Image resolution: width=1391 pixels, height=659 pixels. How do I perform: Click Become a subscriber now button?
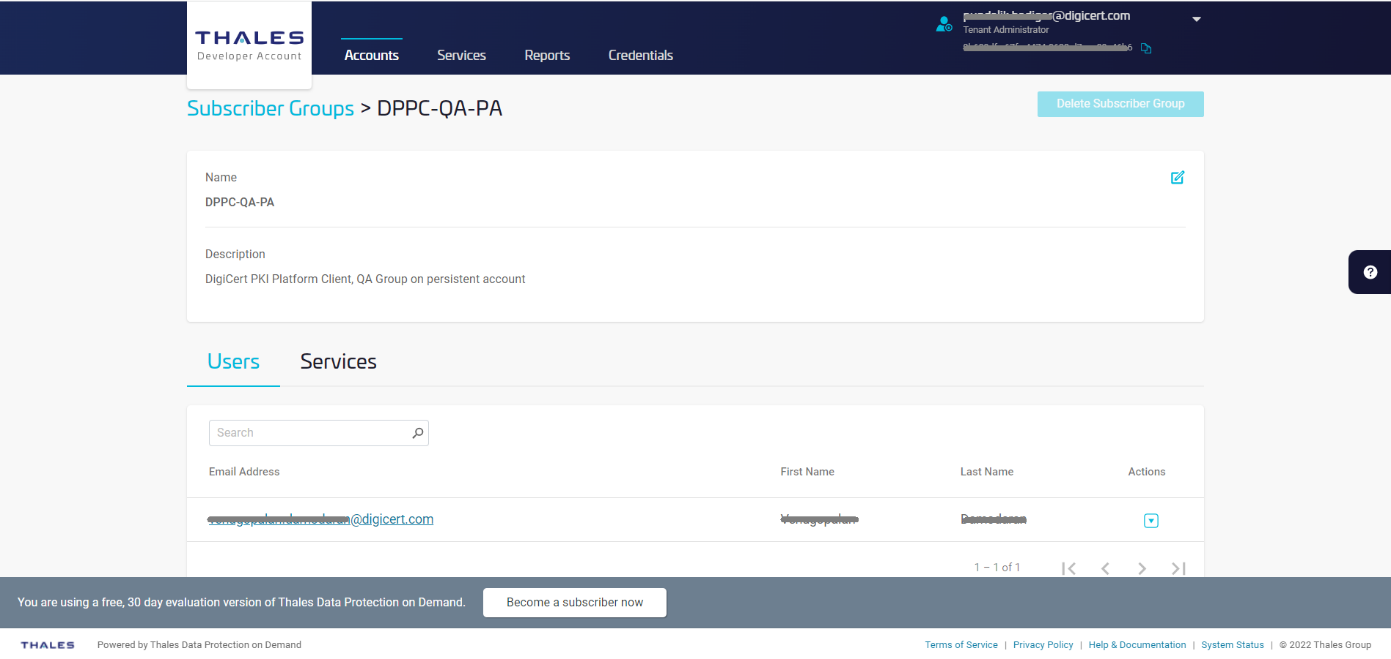click(574, 602)
